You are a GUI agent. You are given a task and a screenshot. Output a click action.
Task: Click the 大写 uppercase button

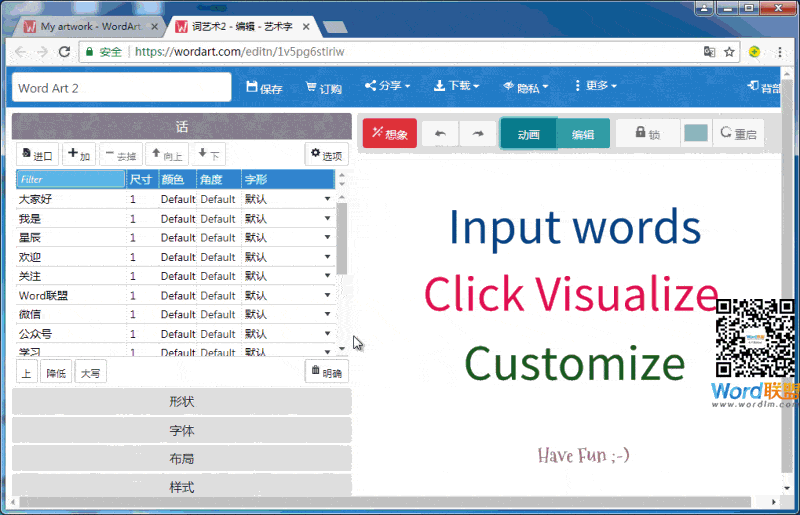coord(90,372)
